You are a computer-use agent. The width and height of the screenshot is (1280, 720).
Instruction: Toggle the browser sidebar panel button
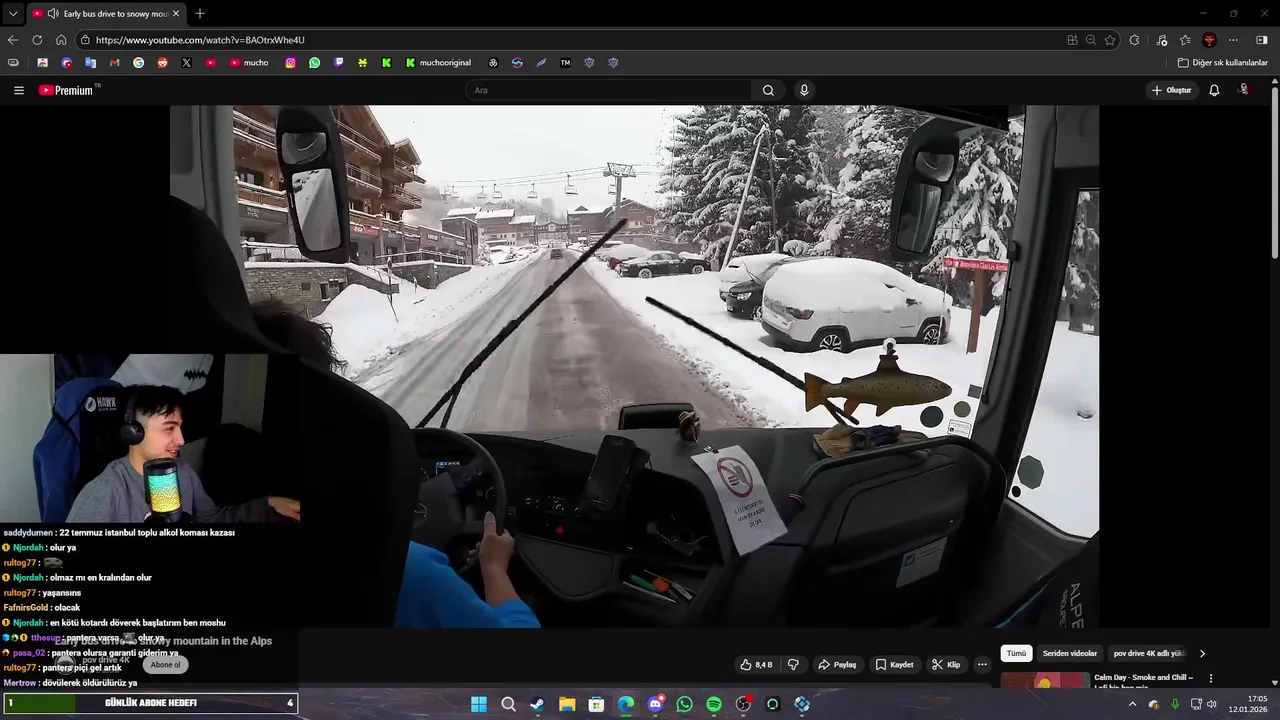click(x=1261, y=40)
